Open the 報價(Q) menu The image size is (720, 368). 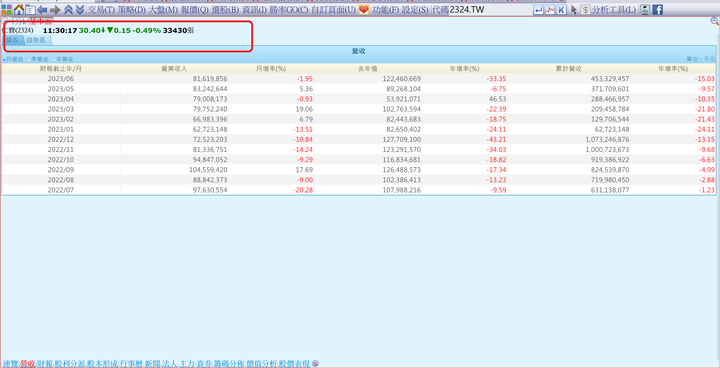point(195,10)
